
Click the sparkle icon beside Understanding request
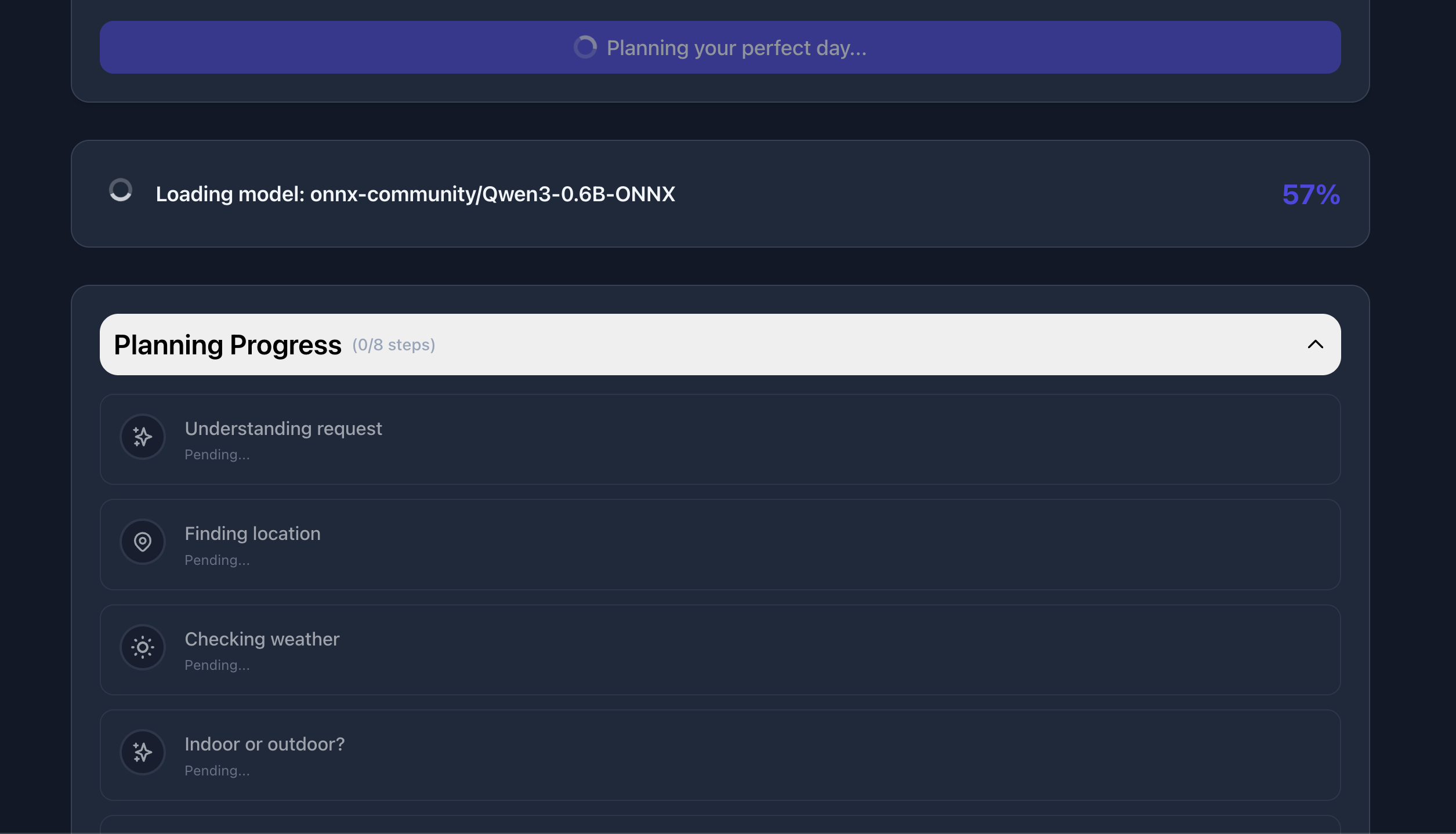coord(143,437)
